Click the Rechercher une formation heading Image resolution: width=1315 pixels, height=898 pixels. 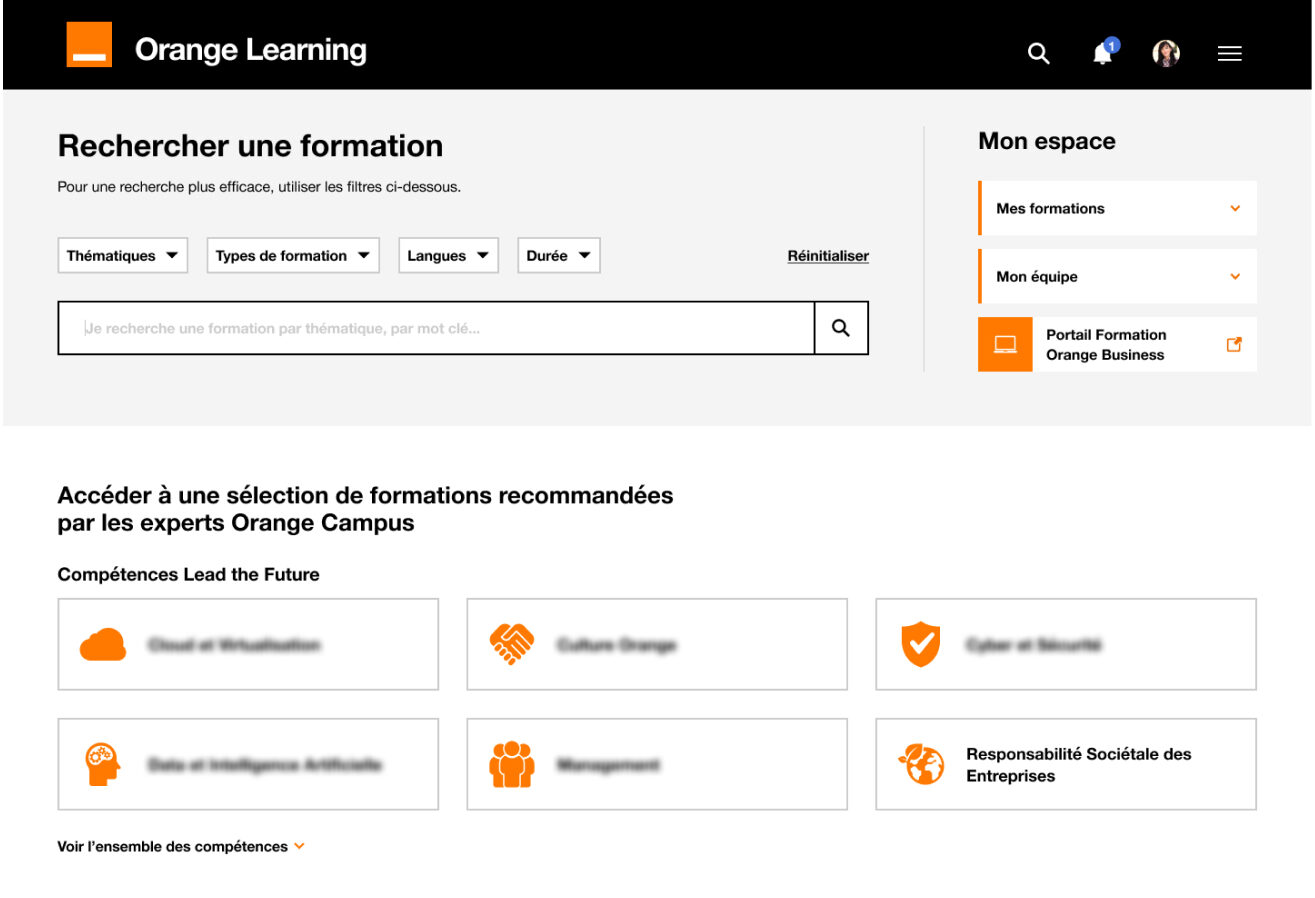250,146
